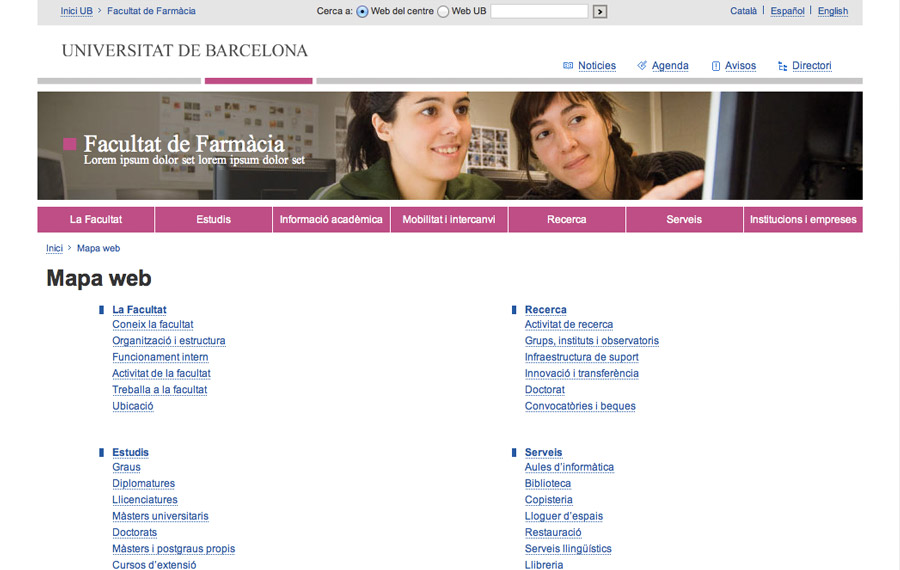Click the Avisos alert icon
The image size is (900, 570).
point(715,66)
